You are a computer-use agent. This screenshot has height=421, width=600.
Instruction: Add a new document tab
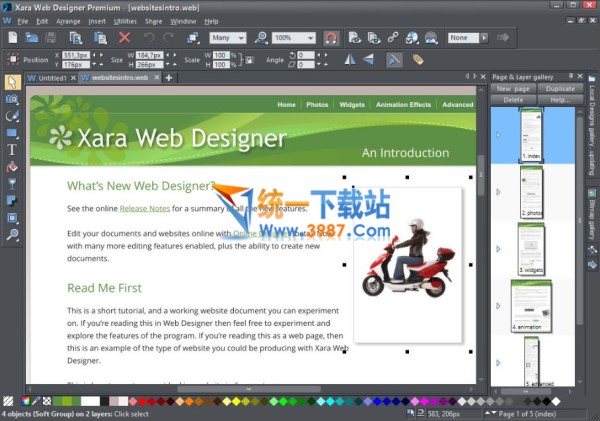[169, 78]
